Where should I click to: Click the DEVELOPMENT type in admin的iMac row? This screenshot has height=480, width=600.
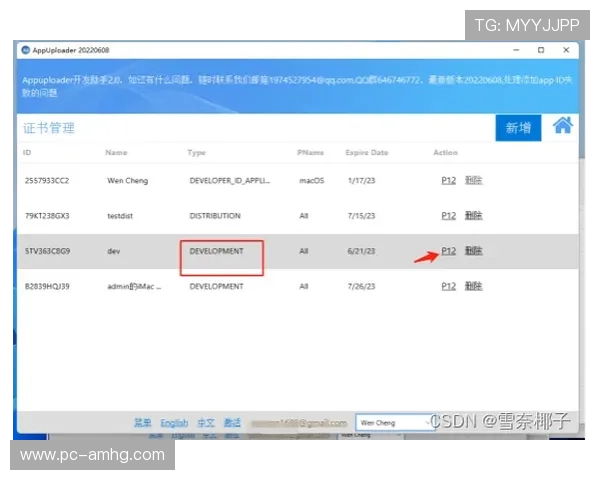coord(216,286)
